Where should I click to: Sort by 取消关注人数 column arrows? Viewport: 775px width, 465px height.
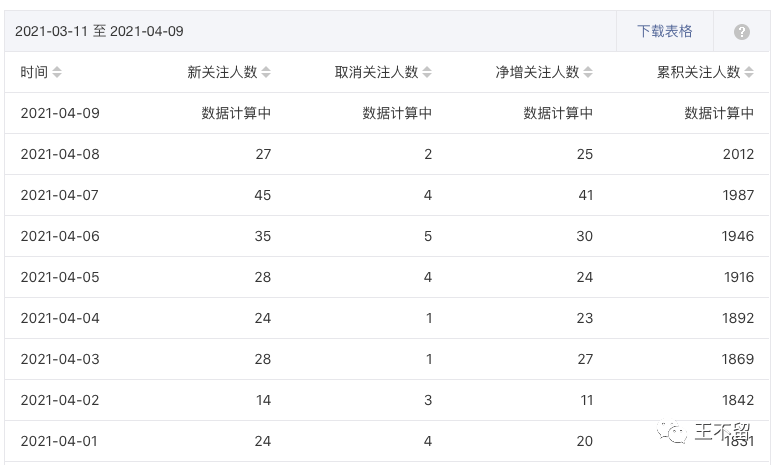coord(427,72)
